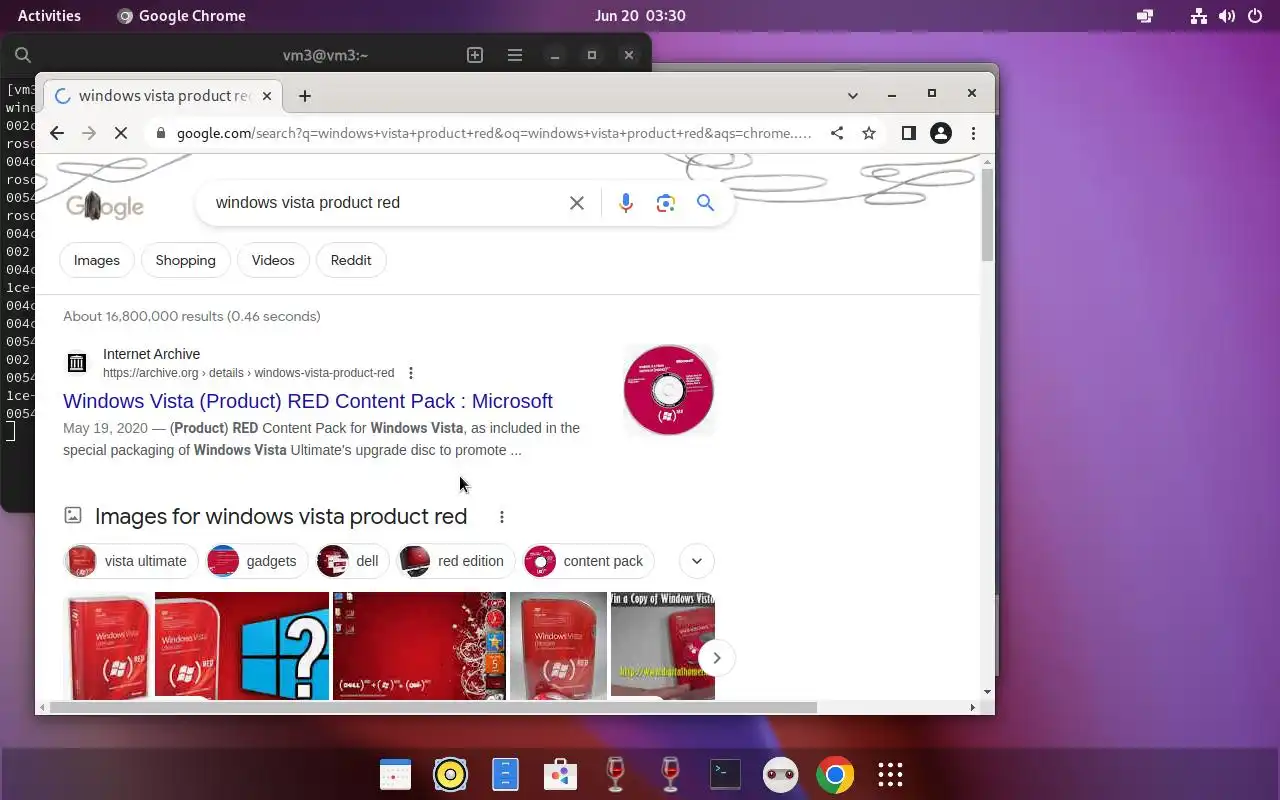Open the tab search dropdown in Chrome
The width and height of the screenshot is (1280, 800).
pyautogui.click(x=853, y=96)
